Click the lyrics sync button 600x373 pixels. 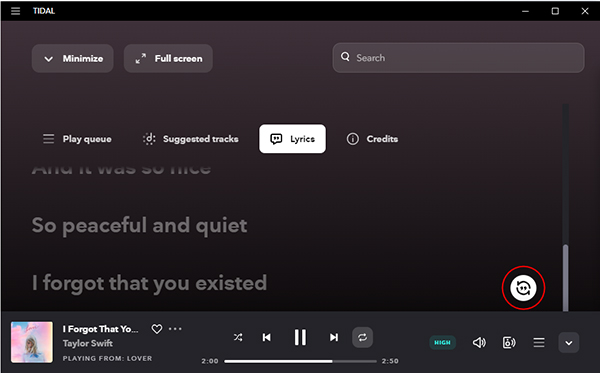click(523, 288)
